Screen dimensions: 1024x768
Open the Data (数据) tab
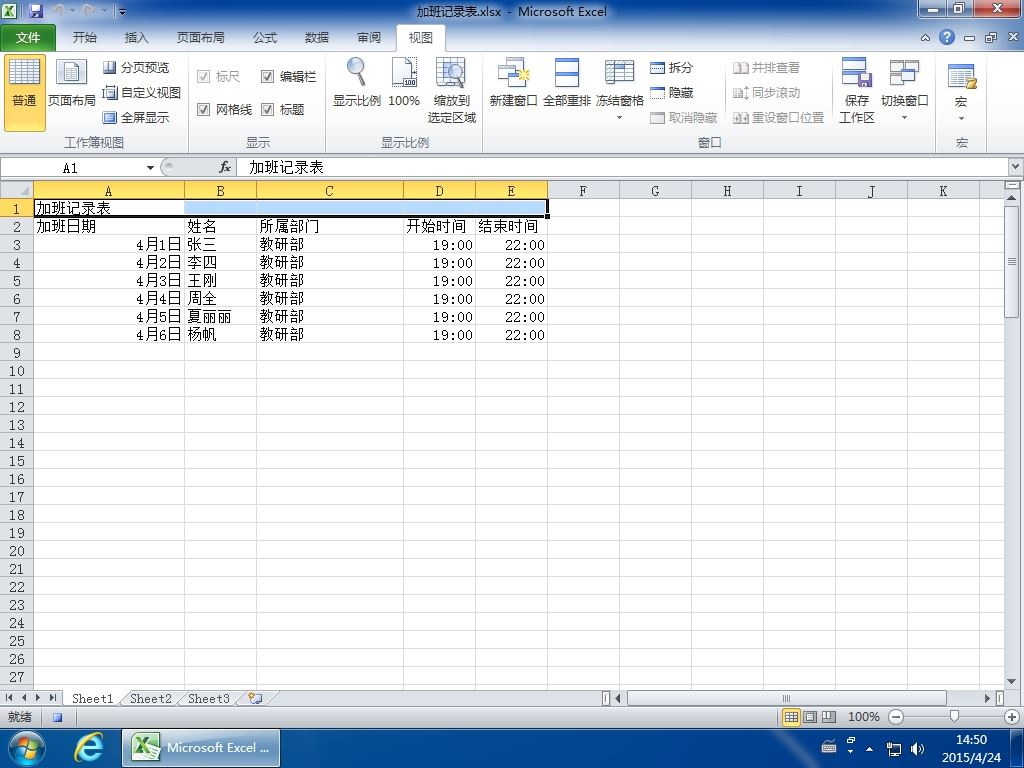point(316,38)
